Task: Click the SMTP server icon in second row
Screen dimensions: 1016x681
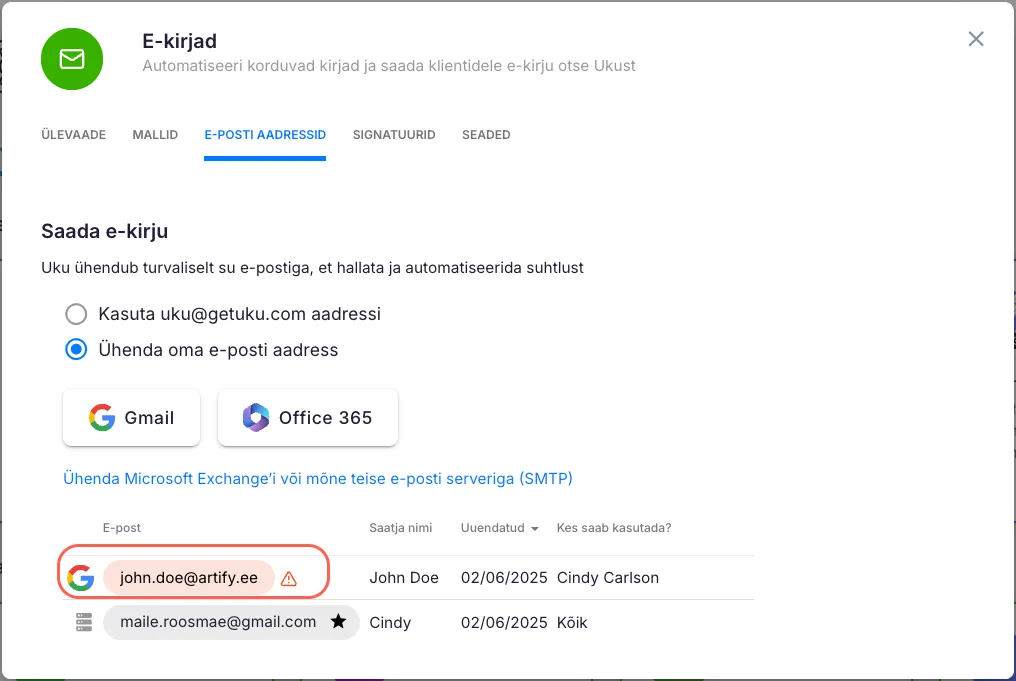Action: click(83, 622)
